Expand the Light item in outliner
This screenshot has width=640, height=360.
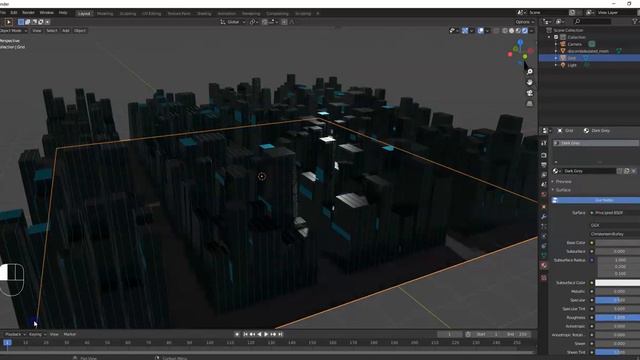556,65
